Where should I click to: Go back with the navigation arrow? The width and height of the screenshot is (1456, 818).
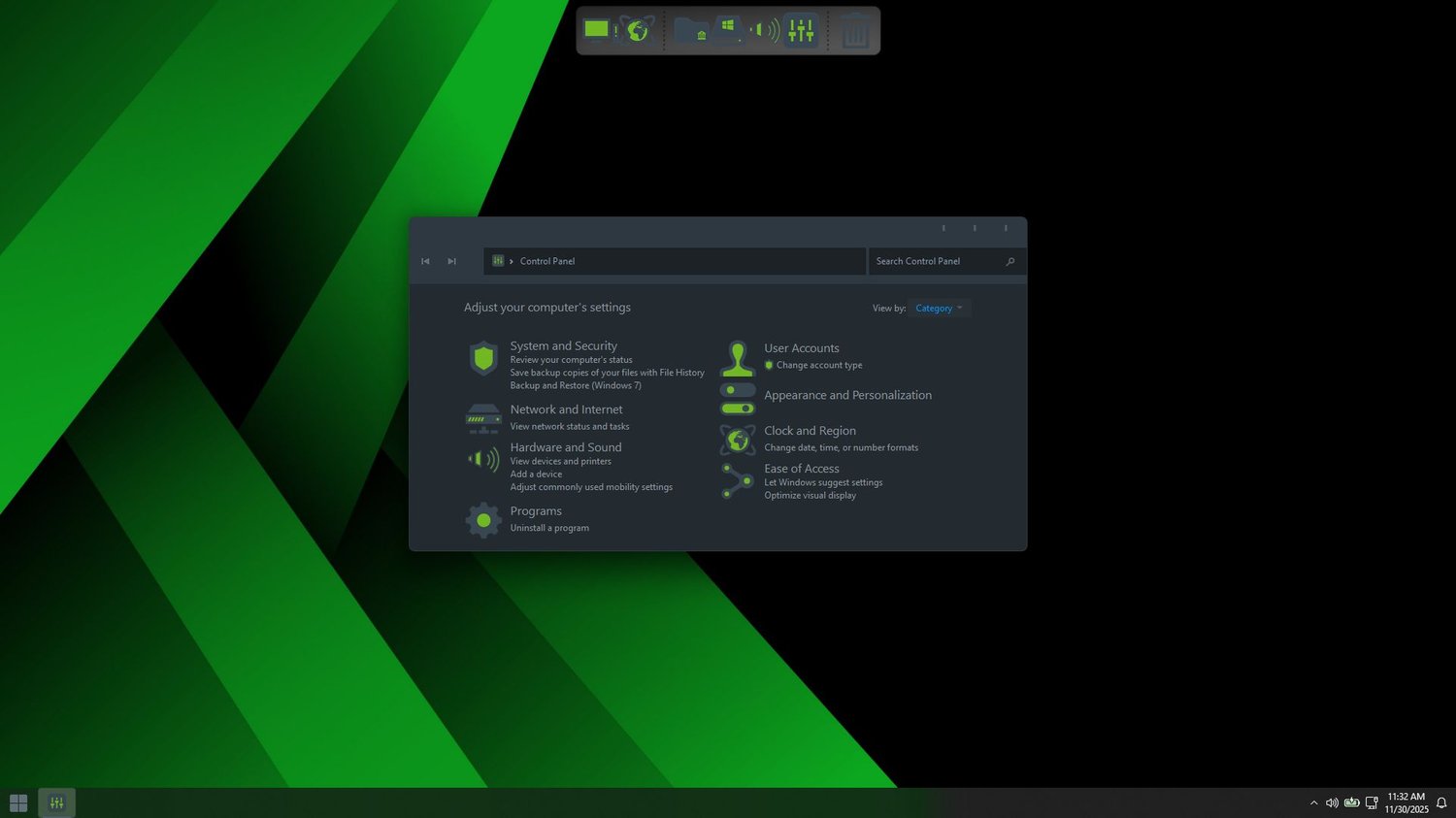tap(425, 261)
